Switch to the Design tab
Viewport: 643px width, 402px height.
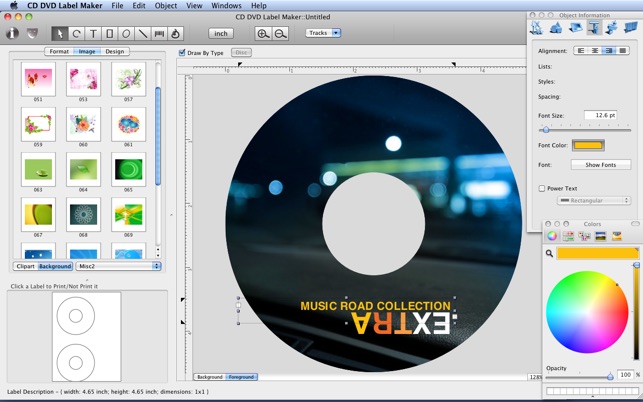pyautogui.click(x=115, y=51)
